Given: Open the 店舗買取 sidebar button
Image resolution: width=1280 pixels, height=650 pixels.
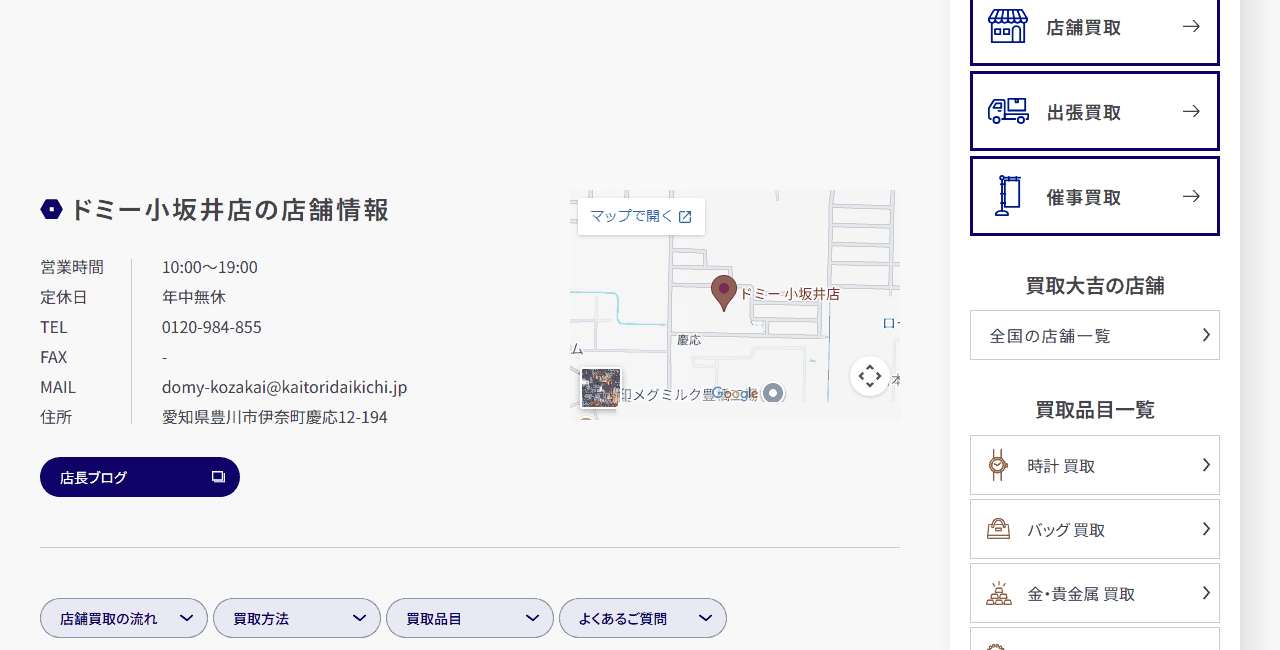Looking at the screenshot, I should click(x=1095, y=27).
